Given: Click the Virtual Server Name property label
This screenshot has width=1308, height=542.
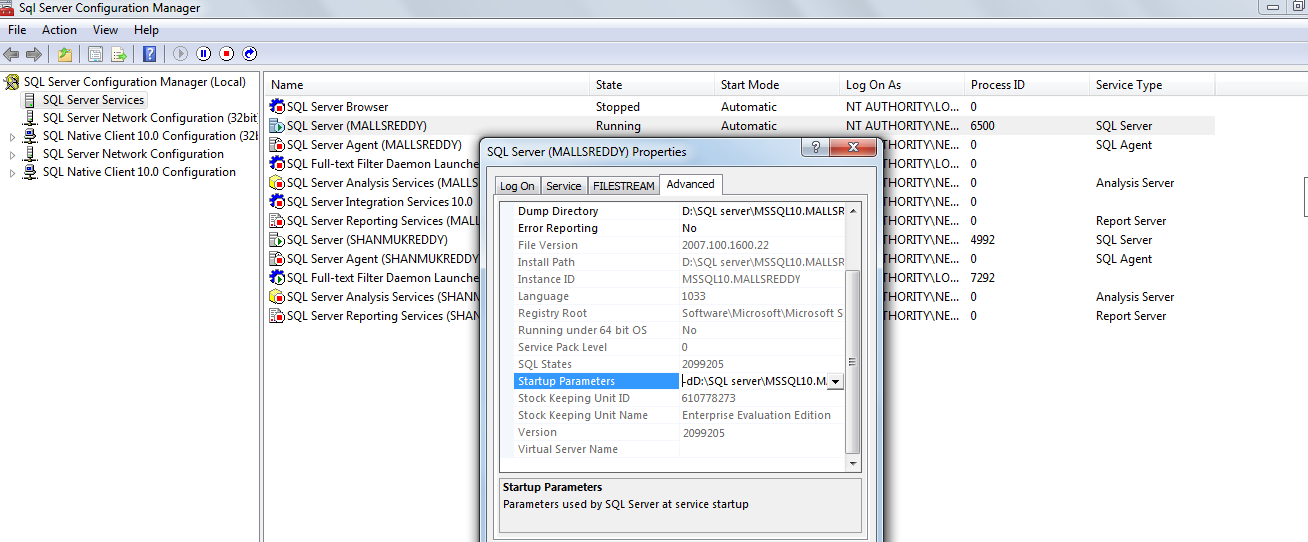Looking at the screenshot, I should tap(568, 449).
